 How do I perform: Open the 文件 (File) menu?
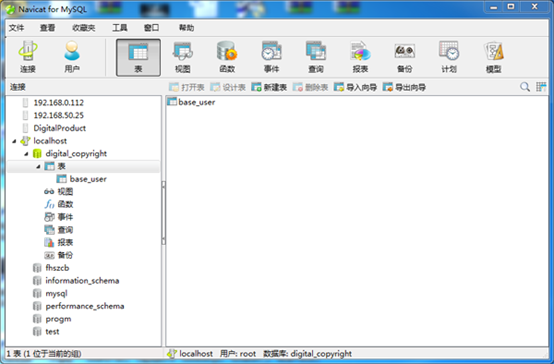coord(17,28)
